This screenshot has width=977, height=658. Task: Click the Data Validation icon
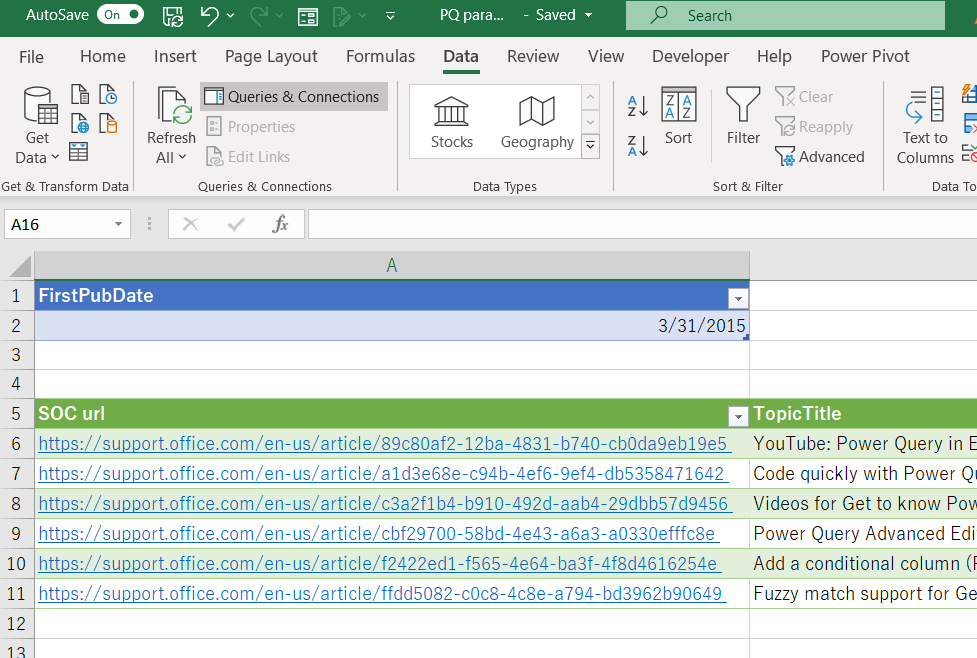[970, 152]
